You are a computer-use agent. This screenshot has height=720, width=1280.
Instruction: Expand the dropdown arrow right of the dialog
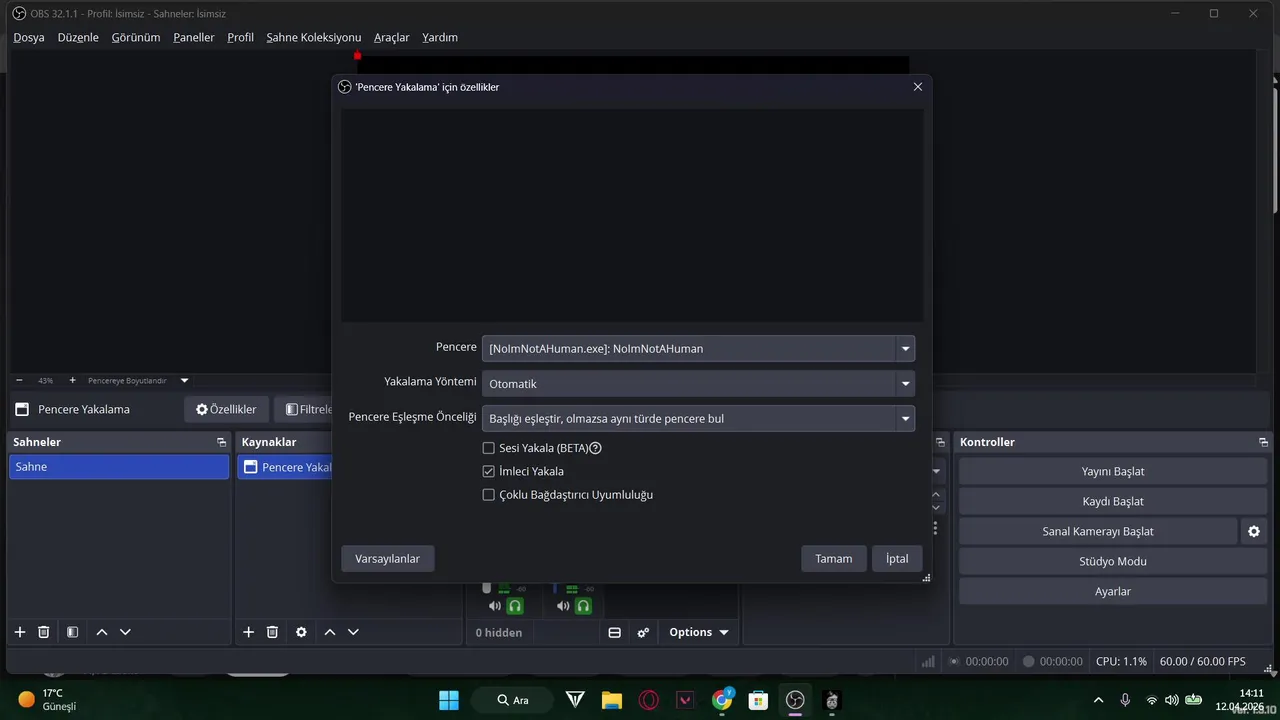click(x=937, y=471)
